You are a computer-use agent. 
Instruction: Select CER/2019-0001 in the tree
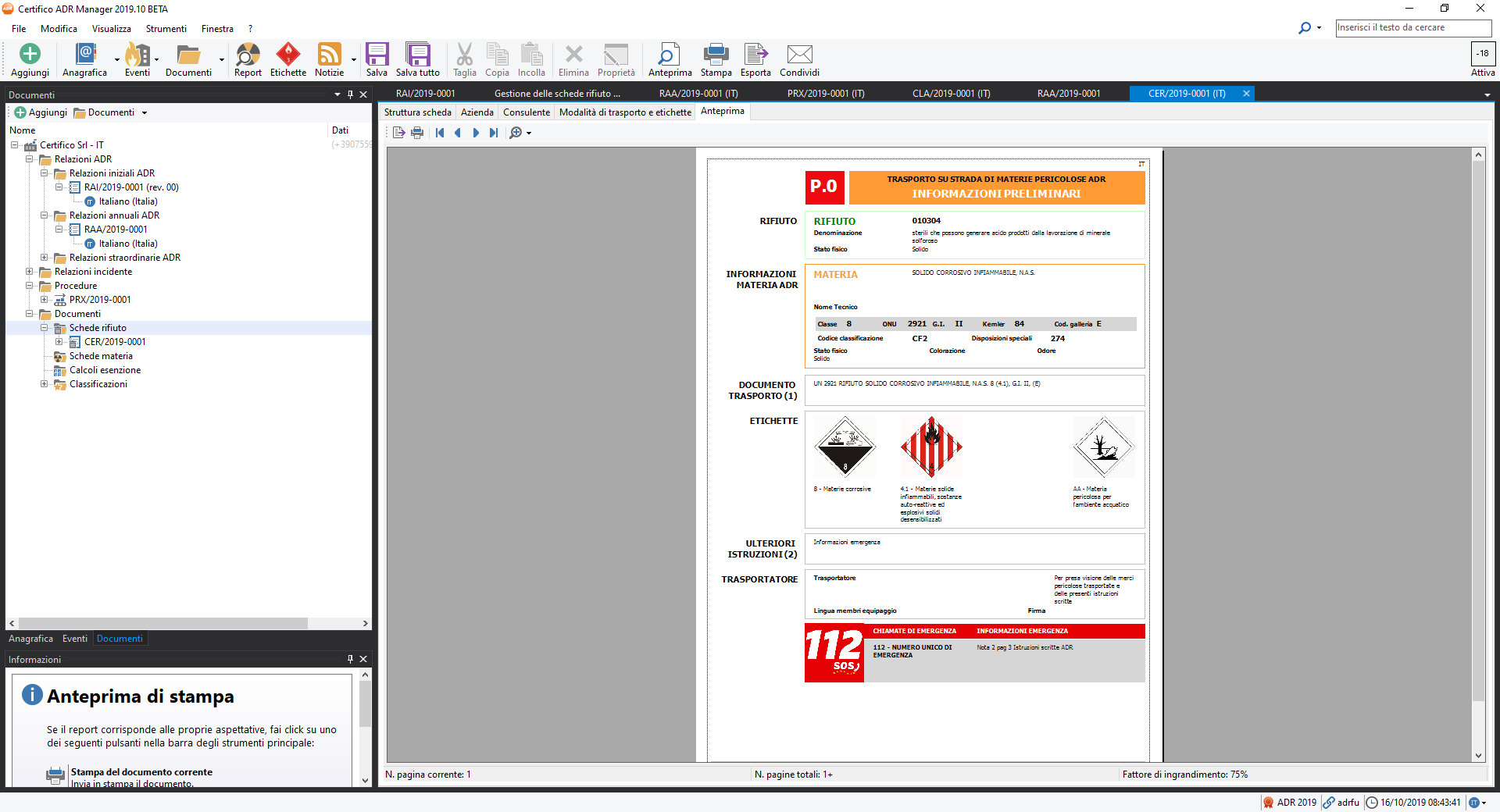[115, 342]
